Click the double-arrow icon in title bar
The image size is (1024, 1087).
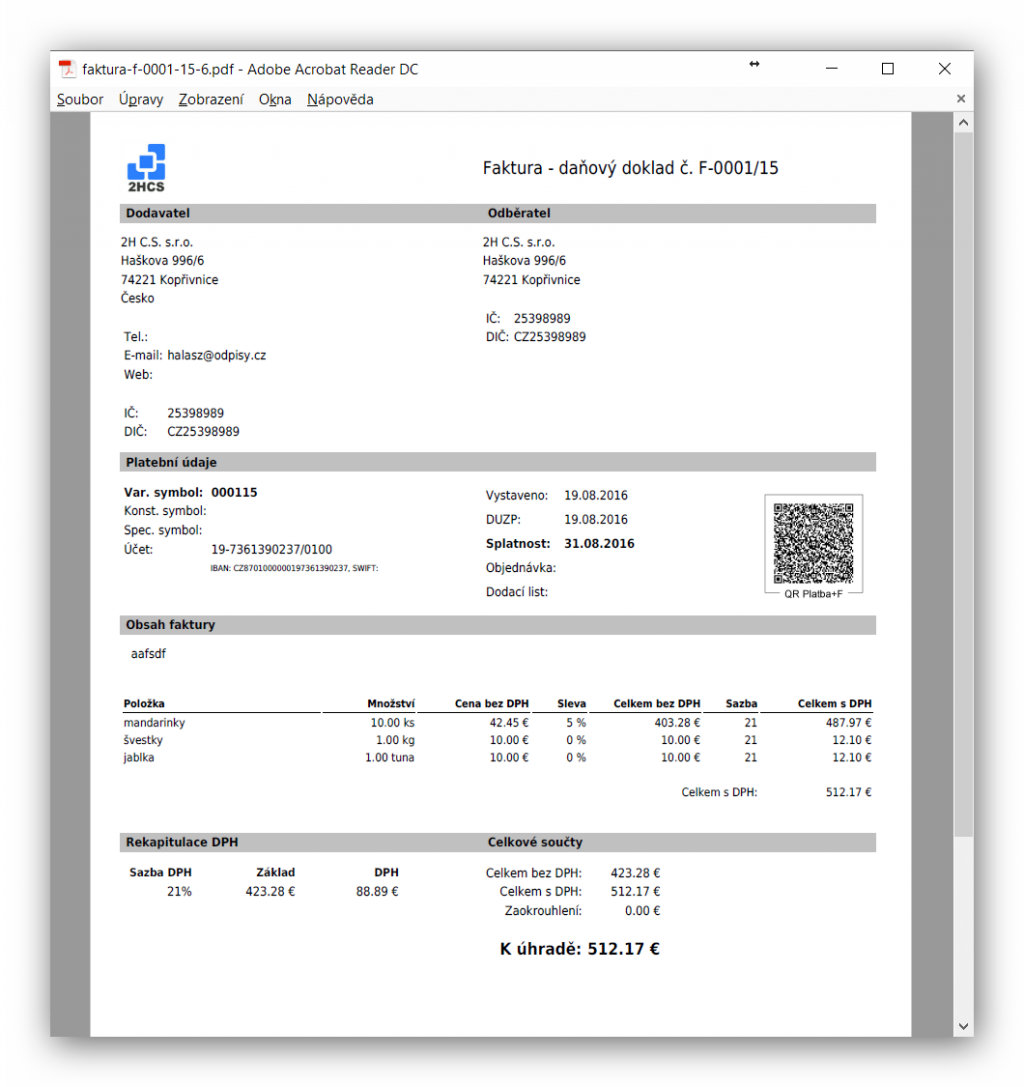(754, 64)
